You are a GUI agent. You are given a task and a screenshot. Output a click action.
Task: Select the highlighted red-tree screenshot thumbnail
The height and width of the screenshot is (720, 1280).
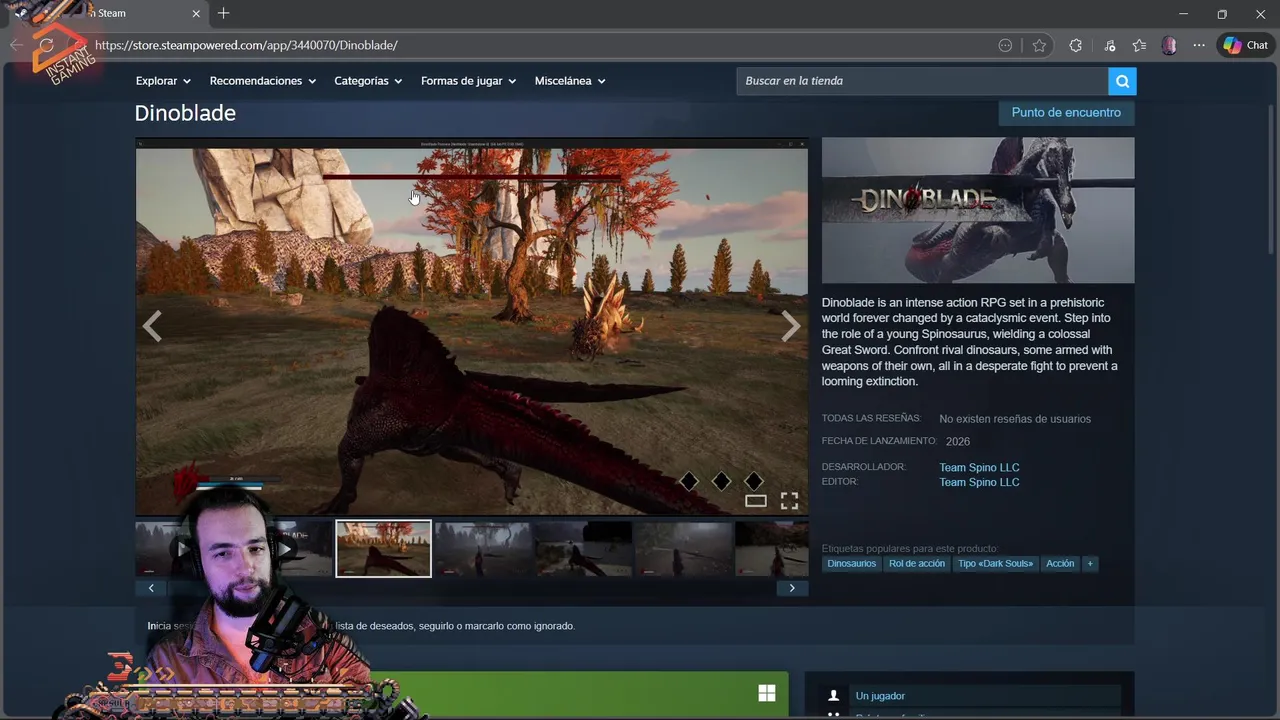[x=384, y=548]
